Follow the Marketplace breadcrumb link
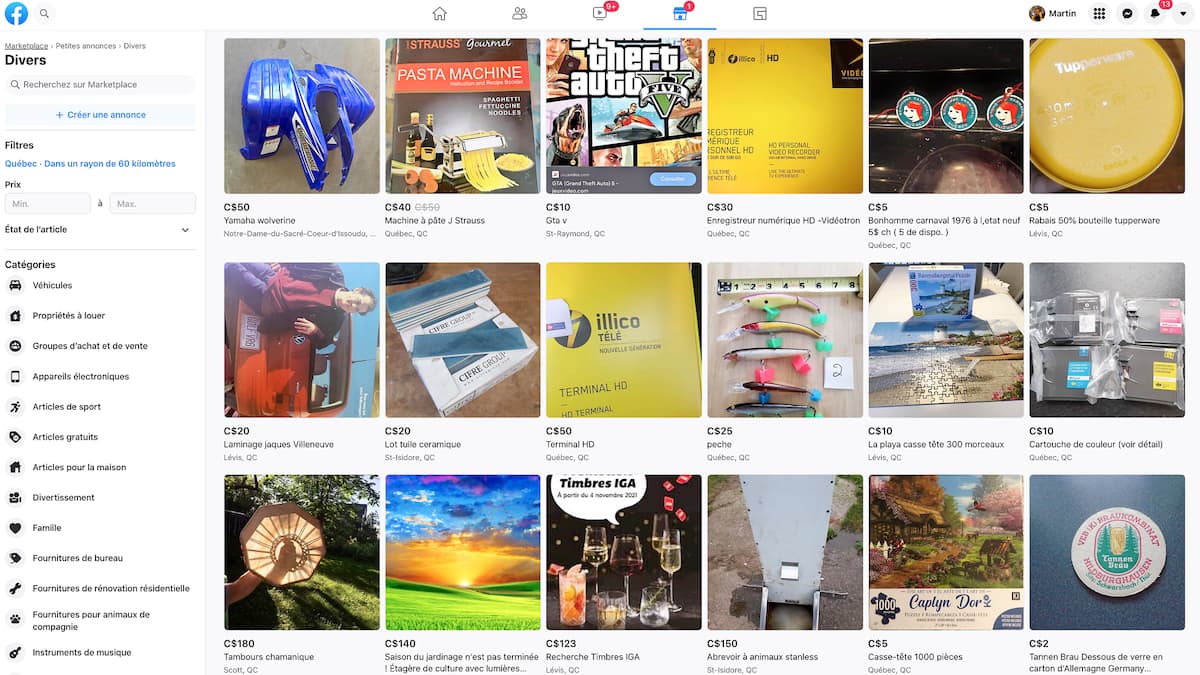 27,46
